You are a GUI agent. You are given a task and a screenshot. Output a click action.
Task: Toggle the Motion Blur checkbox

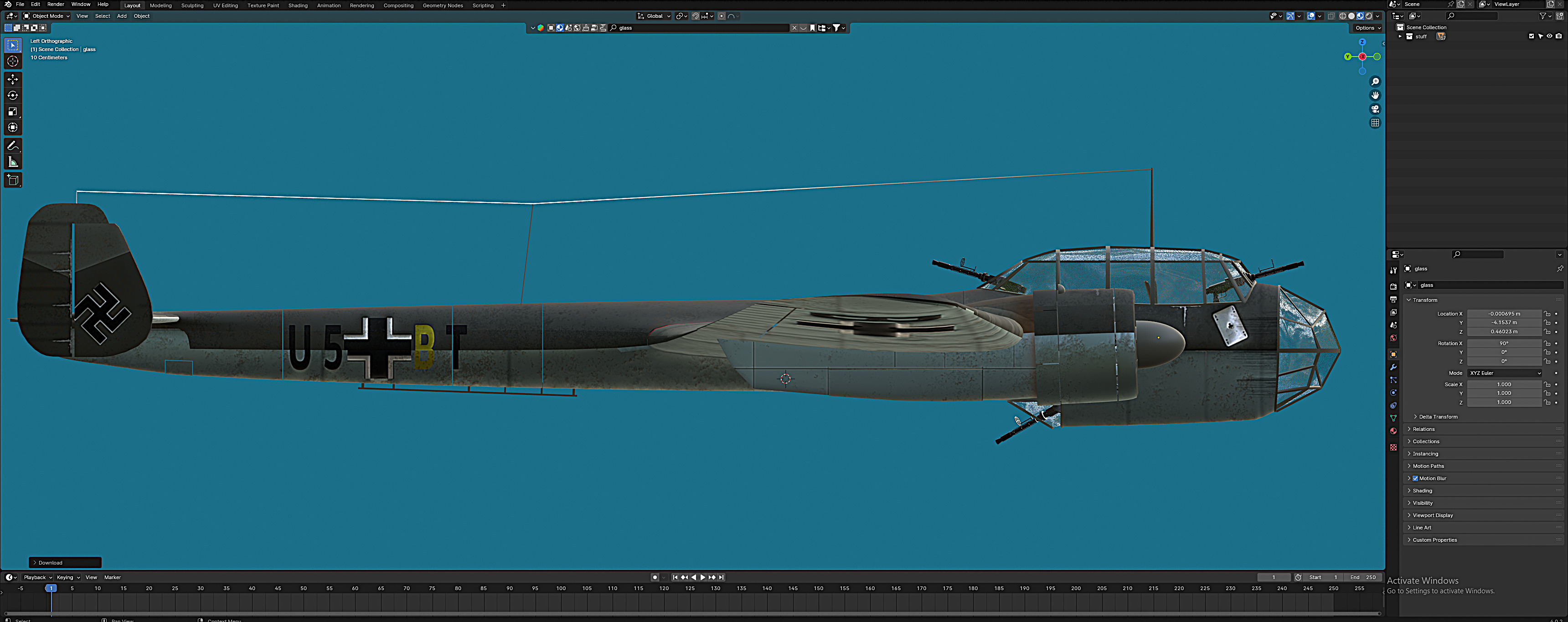pyautogui.click(x=1415, y=478)
